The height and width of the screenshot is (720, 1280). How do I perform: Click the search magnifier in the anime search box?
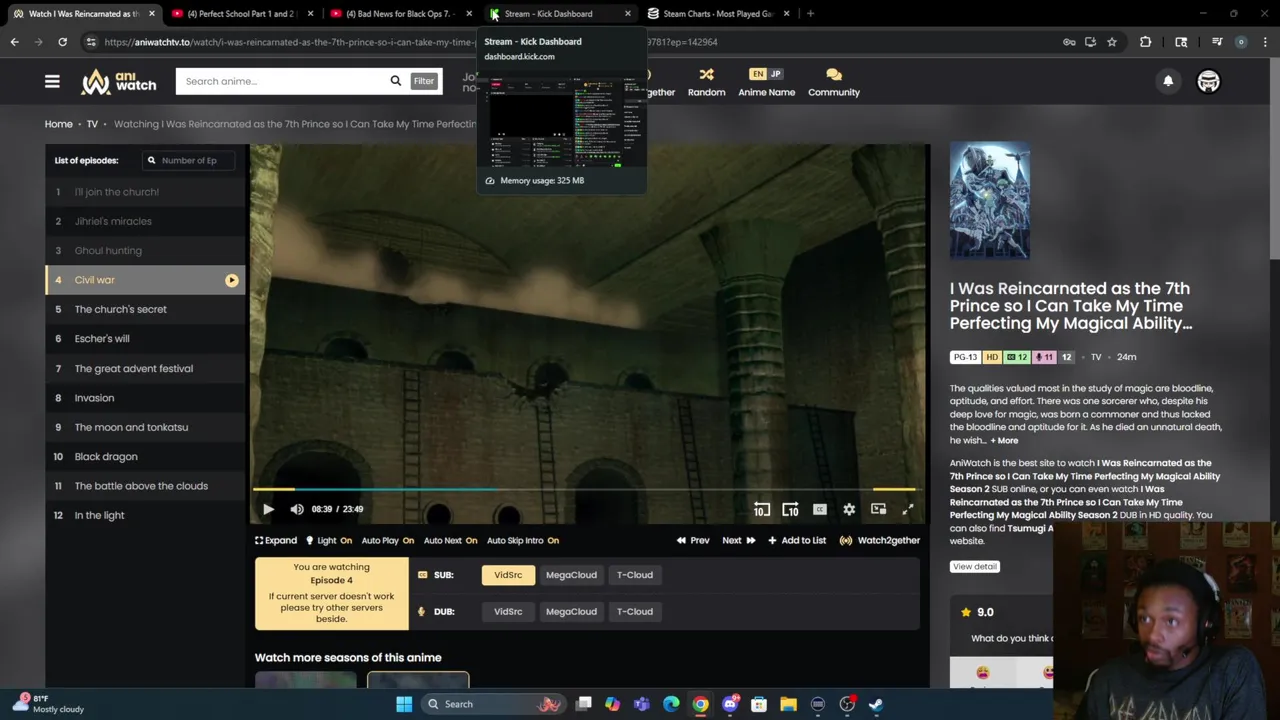tap(396, 81)
